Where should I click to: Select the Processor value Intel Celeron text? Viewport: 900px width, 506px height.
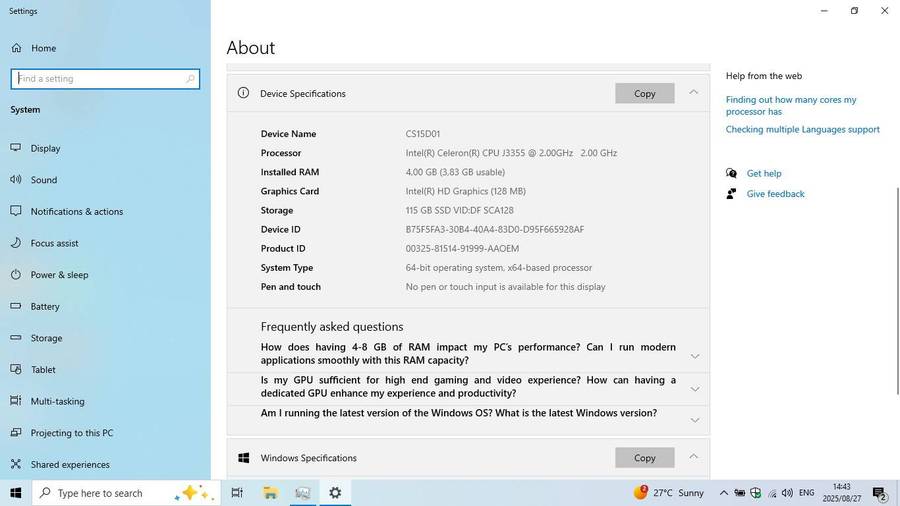(x=511, y=153)
